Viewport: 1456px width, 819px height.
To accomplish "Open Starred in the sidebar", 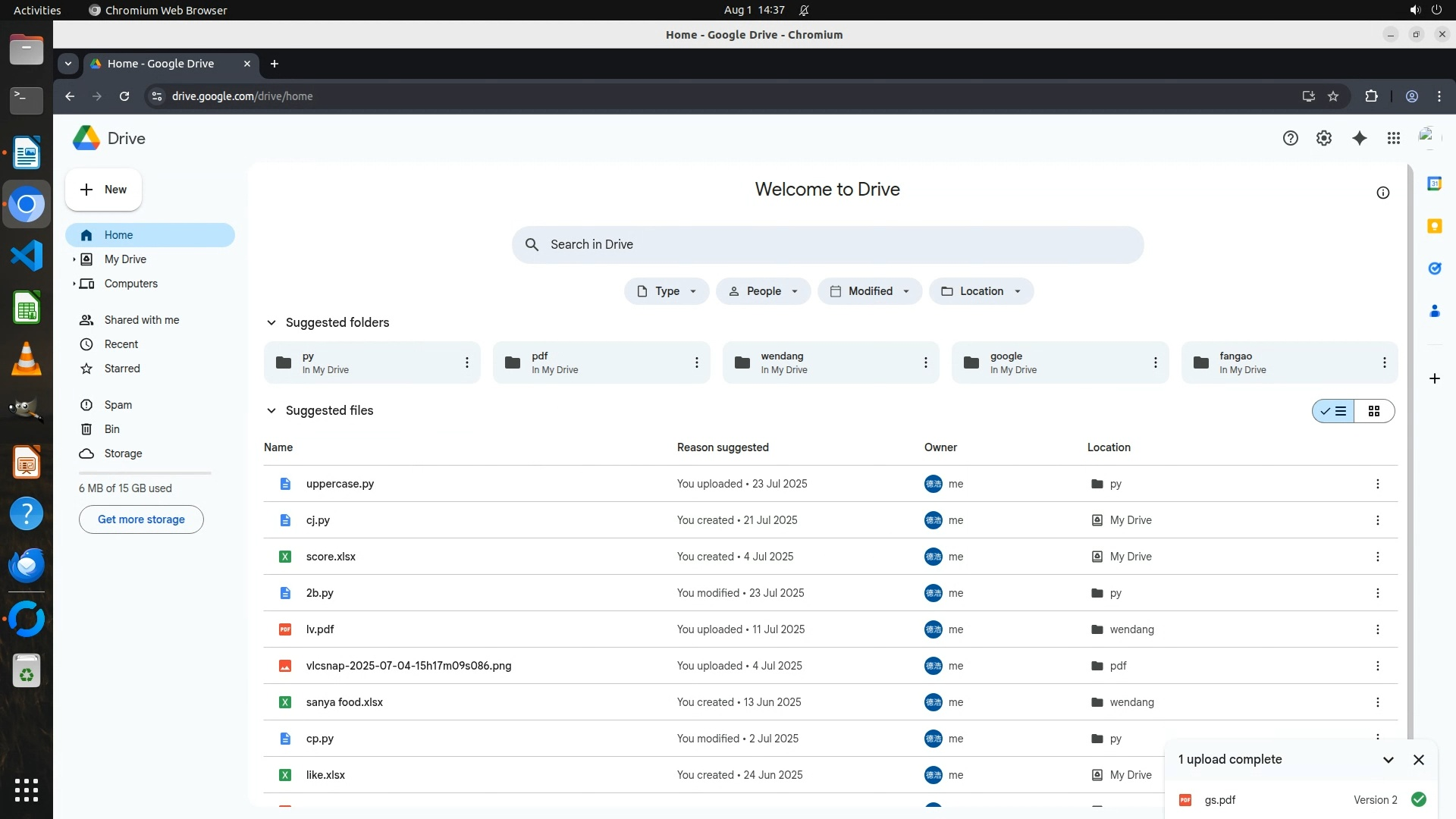I will tap(122, 369).
